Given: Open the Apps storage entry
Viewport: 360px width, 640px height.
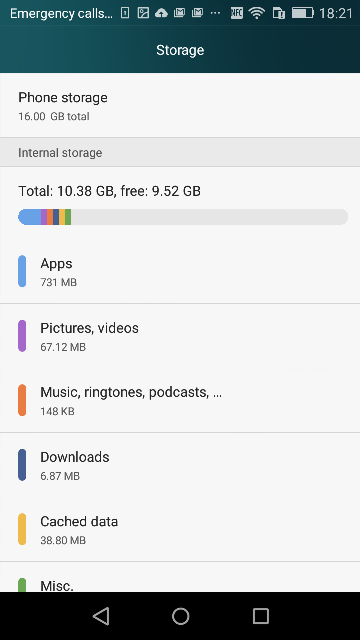Looking at the screenshot, I should click(180, 271).
